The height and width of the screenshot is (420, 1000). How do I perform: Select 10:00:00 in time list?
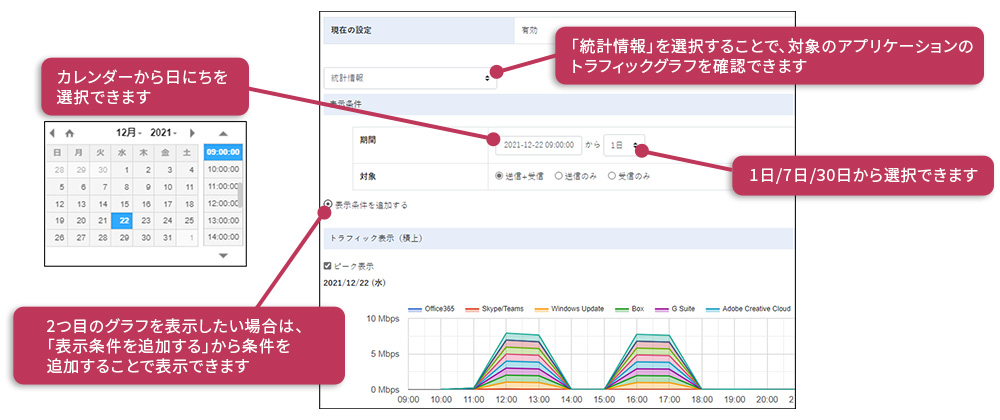point(223,170)
